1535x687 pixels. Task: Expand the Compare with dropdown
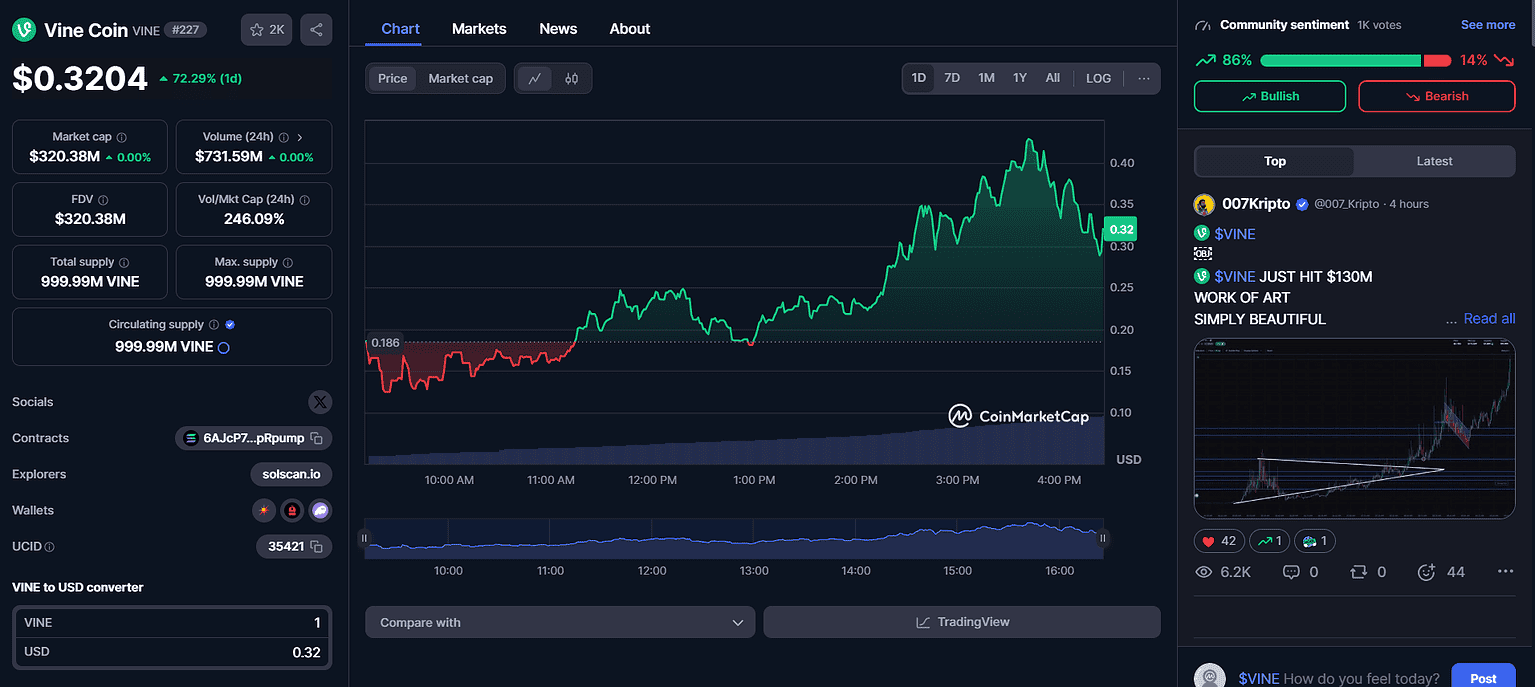[x=560, y=622]
